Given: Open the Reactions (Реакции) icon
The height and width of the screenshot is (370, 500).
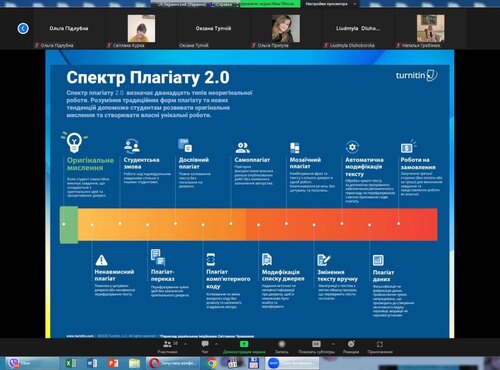Looking at the screenshot, I should click(351, 344).
